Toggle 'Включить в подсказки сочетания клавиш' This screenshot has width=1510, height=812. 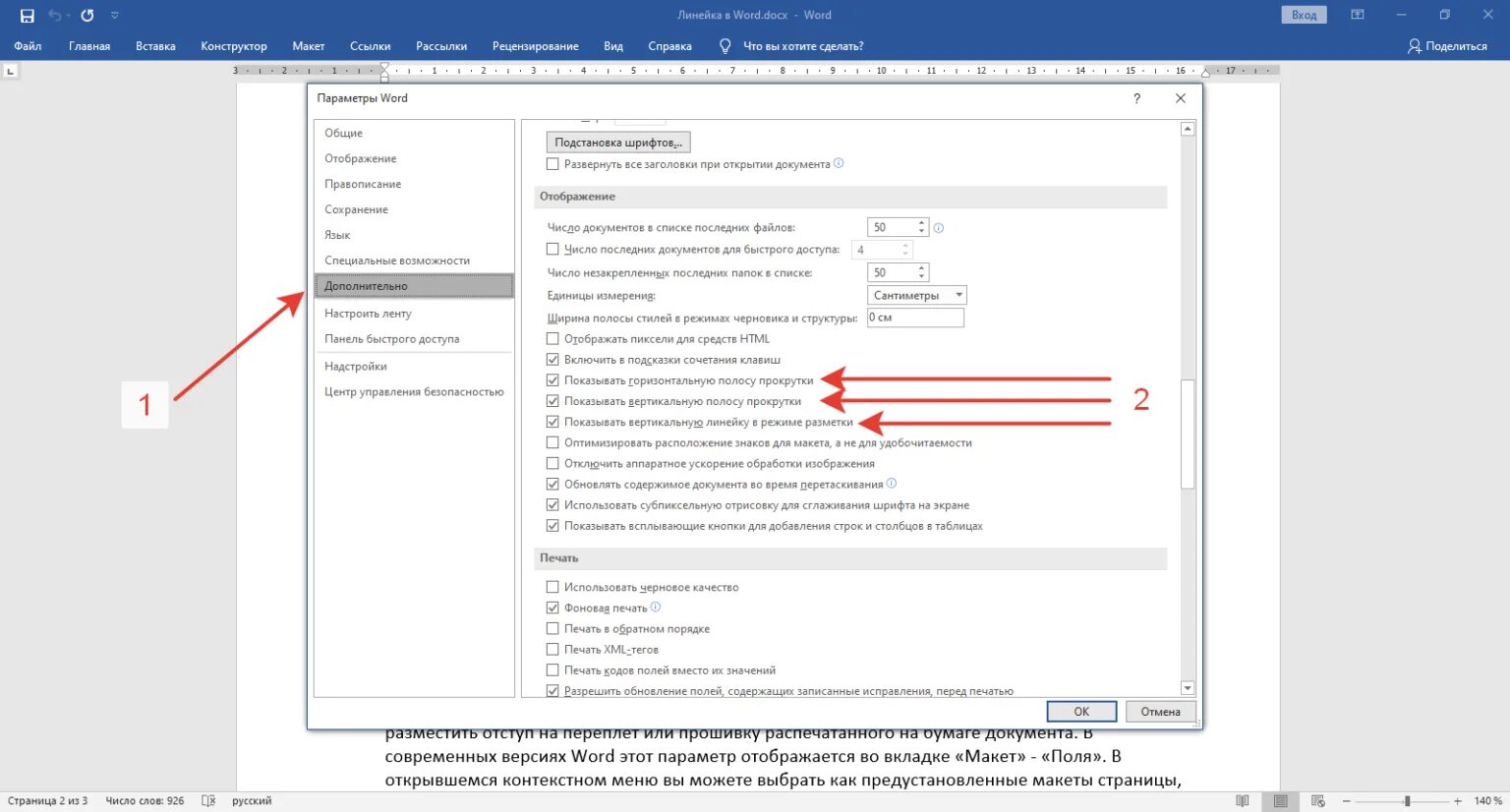pyautogui.click(x=552, y=360)
